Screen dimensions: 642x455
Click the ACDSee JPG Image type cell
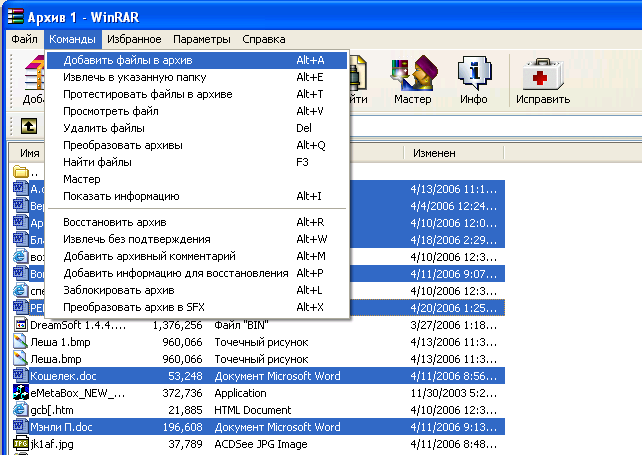[261, 444]
